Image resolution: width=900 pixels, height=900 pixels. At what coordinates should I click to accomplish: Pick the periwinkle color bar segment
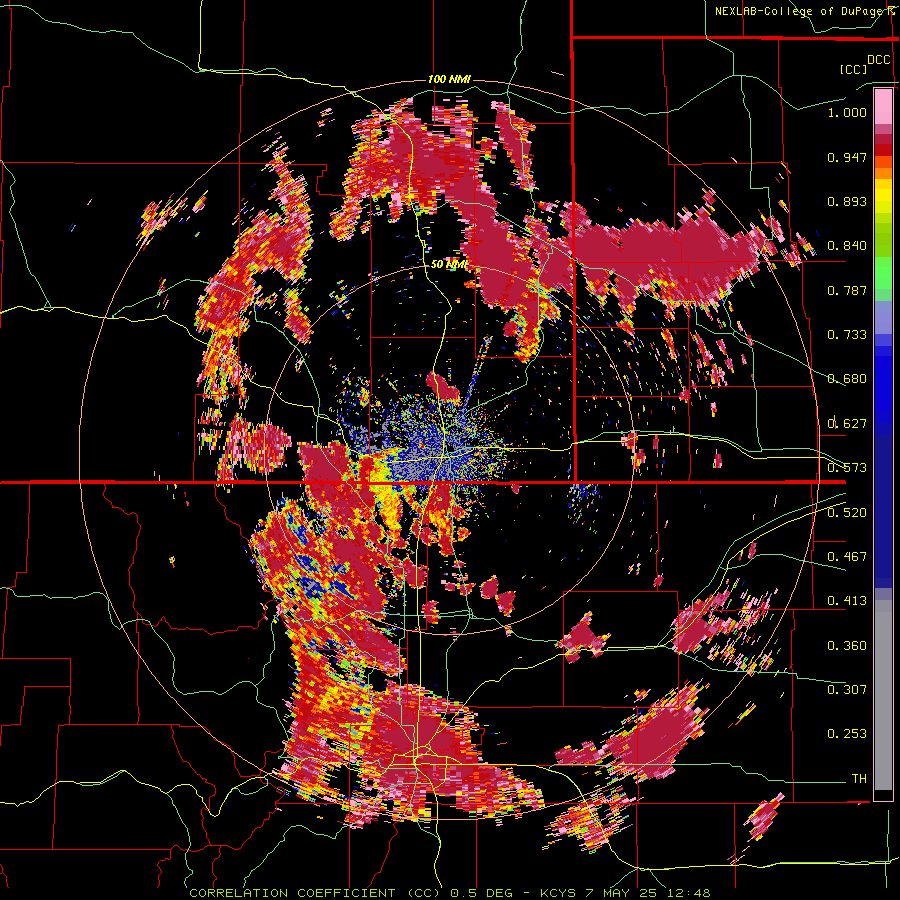tap(883, 317)
